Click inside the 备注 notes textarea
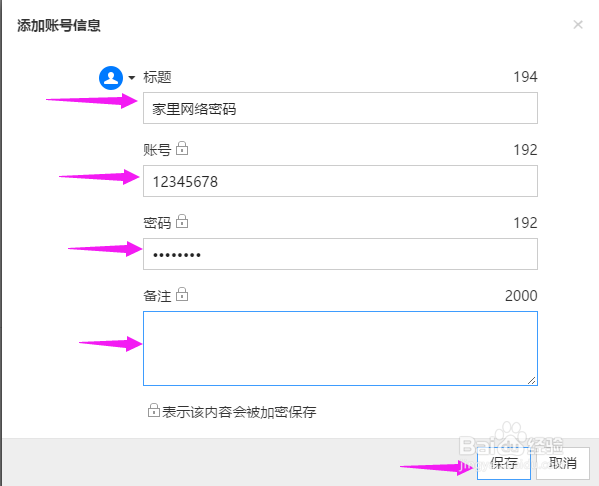Screen dimensions: 599x486 click(x=340, y=348)
